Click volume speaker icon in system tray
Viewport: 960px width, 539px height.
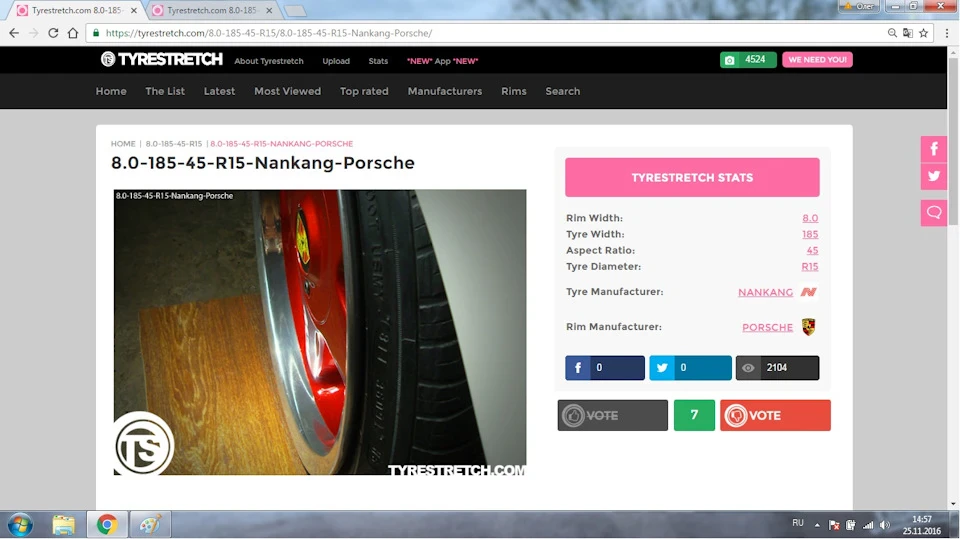point(885,525)
